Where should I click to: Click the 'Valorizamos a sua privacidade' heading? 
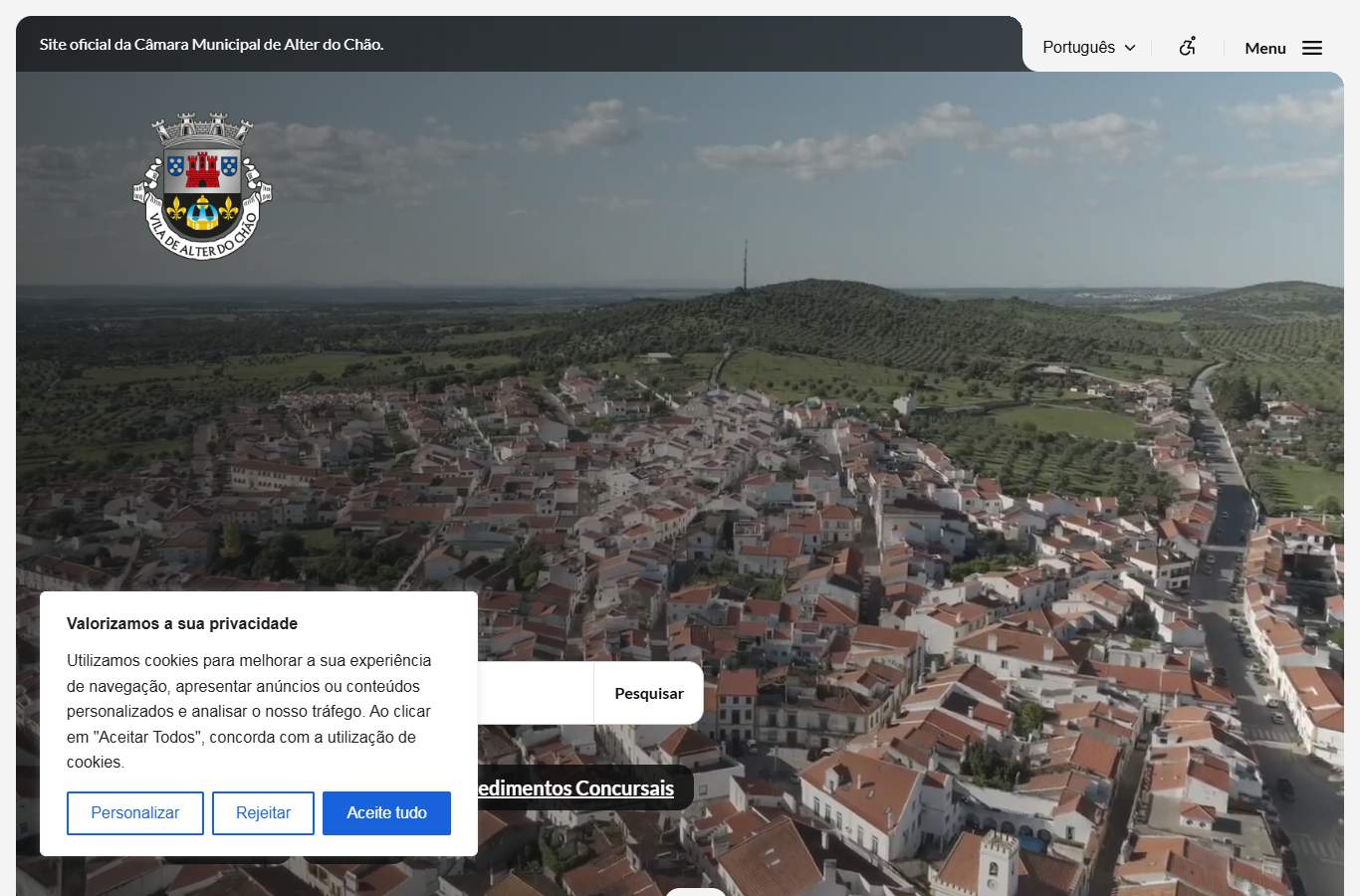click(x=182, y=623)
